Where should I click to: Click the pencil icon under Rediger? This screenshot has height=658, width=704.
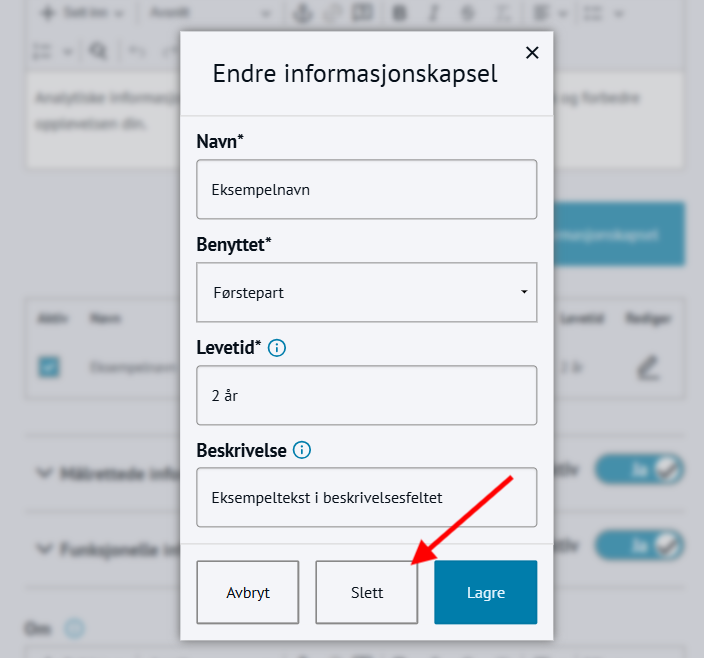pos(648,367)
